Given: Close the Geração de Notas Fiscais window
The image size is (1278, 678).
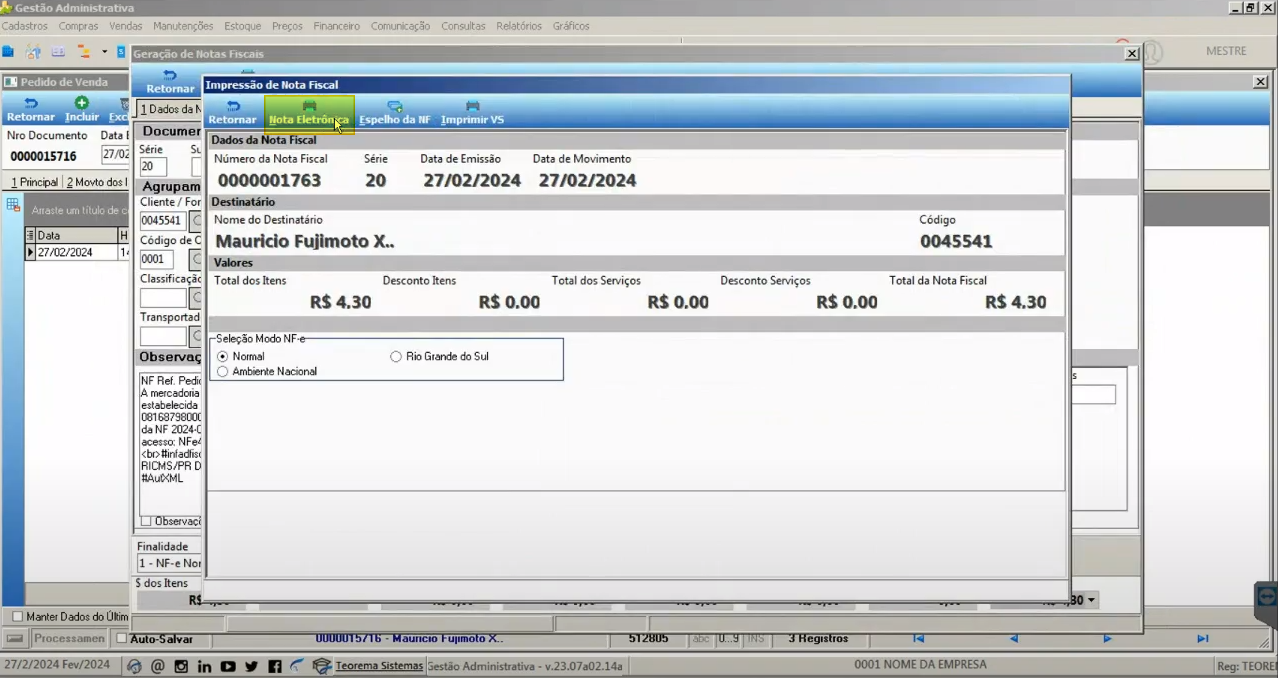Looking at the screenshot, I should 1132,54.
